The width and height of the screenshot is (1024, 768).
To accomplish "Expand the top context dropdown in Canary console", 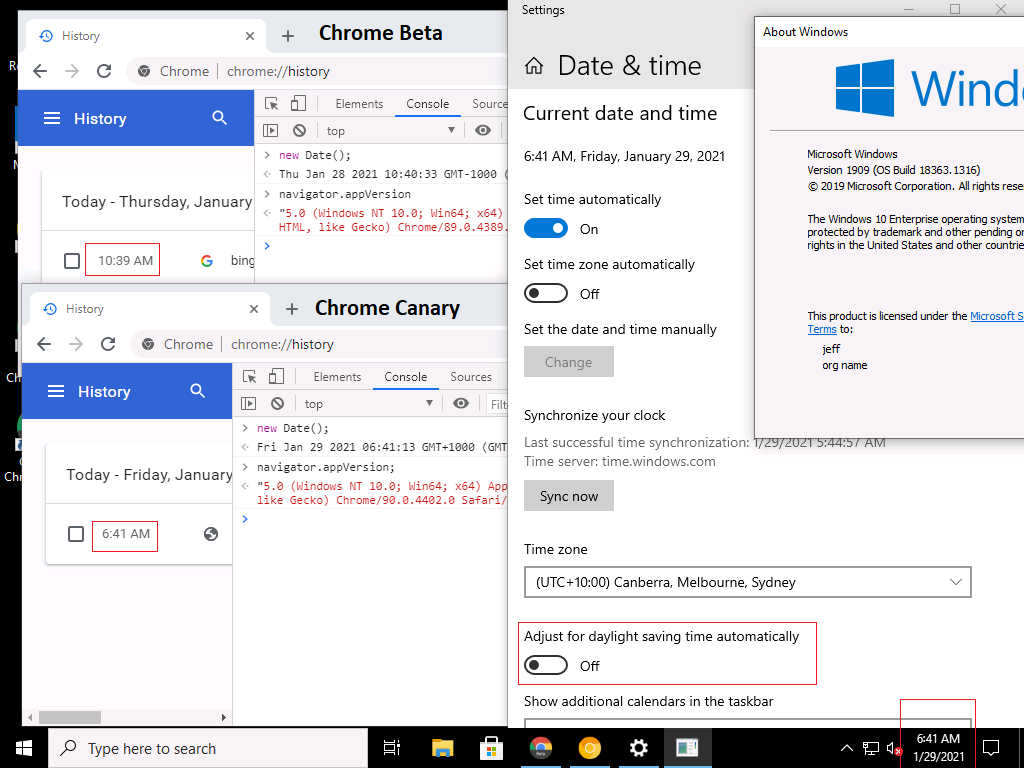I will point(370,404).
